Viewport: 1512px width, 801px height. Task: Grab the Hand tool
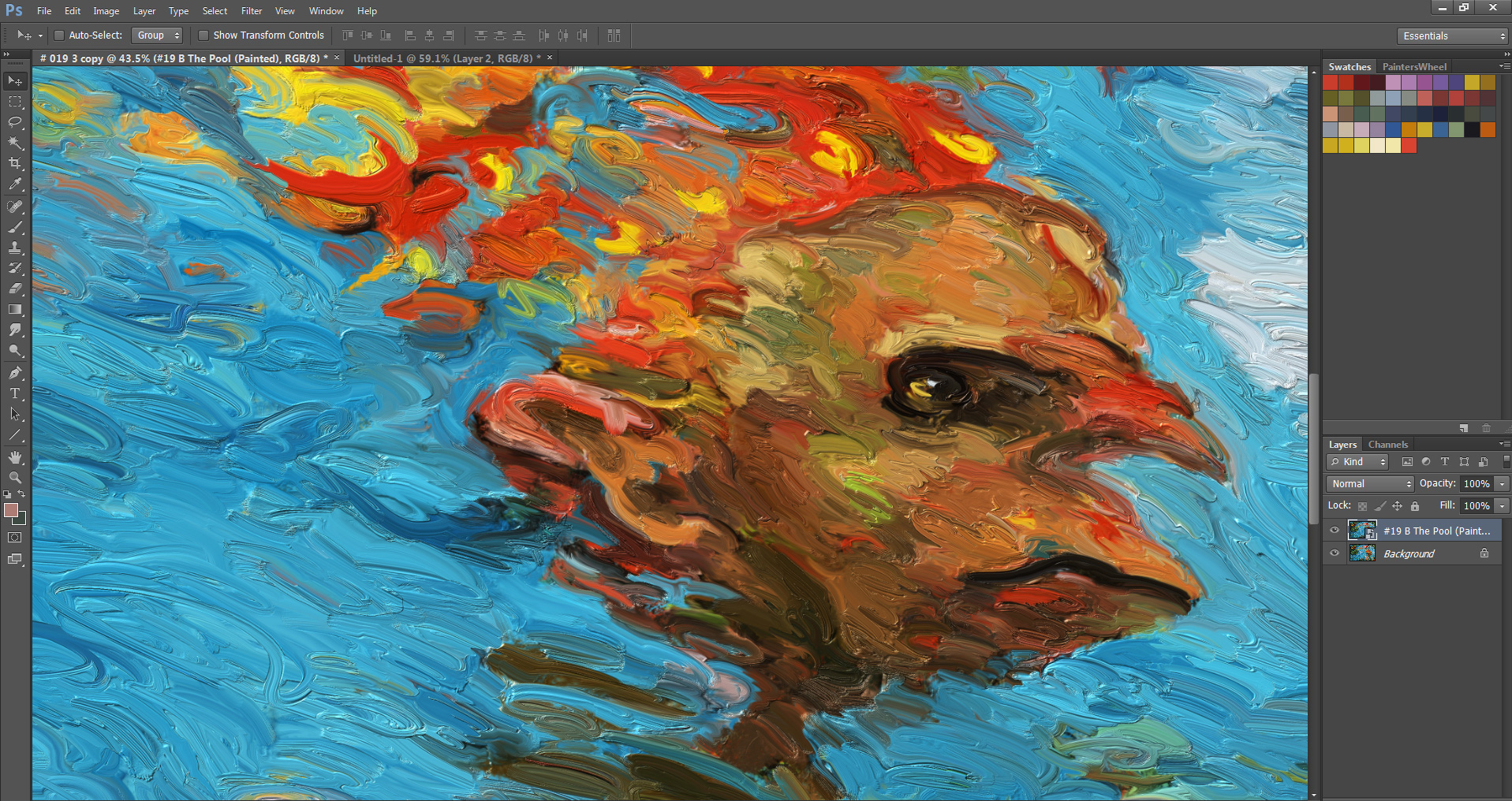(15, 456)
